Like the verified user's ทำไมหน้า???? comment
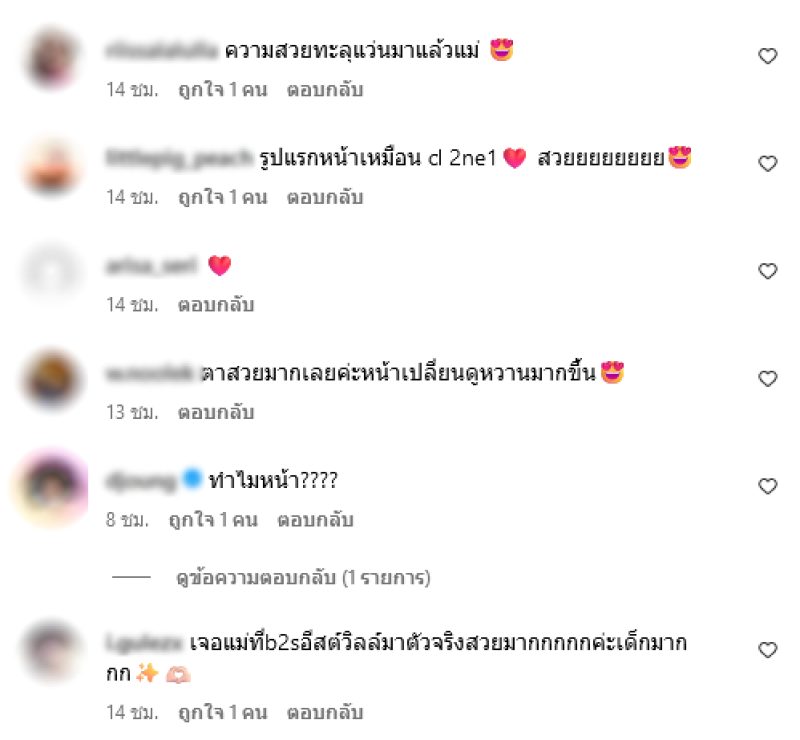The height and width of the screenshot is (740, 800). (x=767, y=486)
